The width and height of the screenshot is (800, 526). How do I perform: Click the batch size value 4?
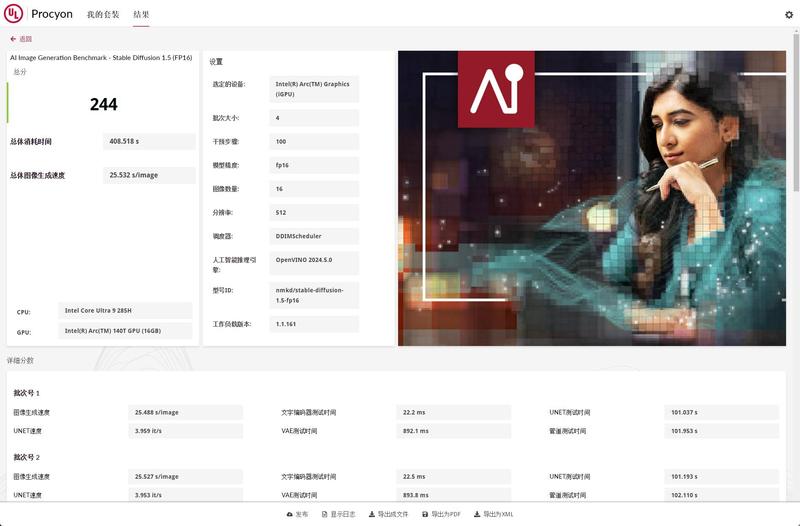point(314,118)
